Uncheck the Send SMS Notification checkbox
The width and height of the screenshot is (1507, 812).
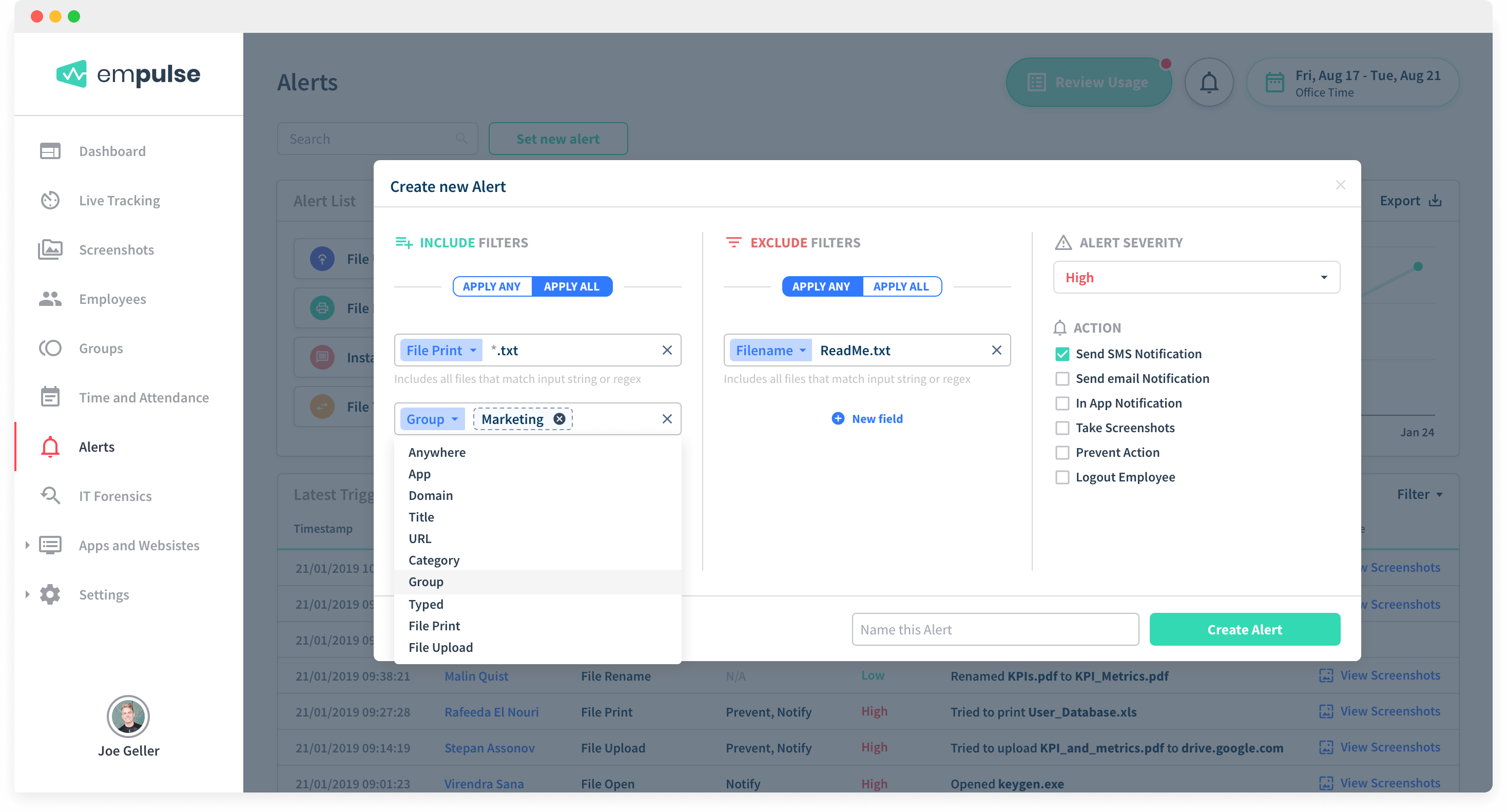tap(1062, 354)
